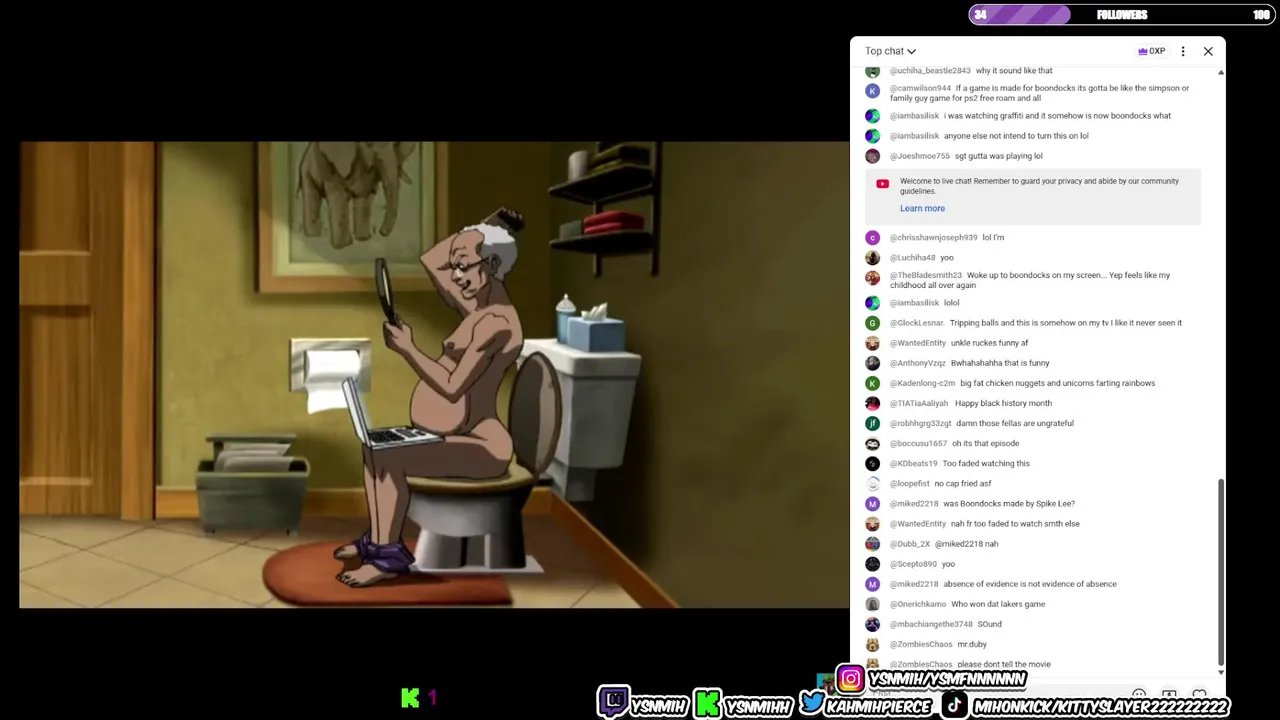Click the heart reaction icon in chat
This screenshot has width=1280, height=720.
tap(1199, 695)
